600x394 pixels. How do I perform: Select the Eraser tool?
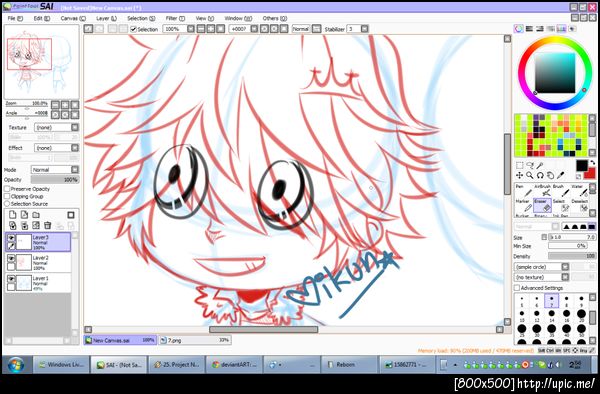click(542, 205)
